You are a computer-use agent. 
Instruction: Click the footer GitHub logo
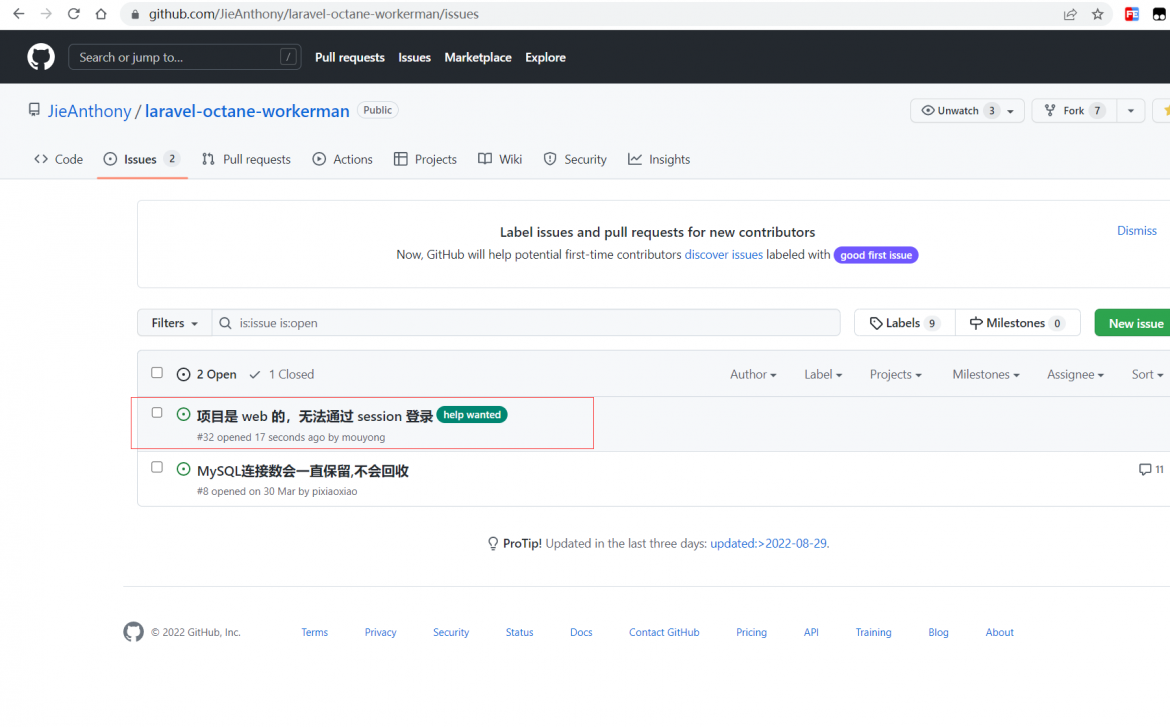click(x=134, y=631)
